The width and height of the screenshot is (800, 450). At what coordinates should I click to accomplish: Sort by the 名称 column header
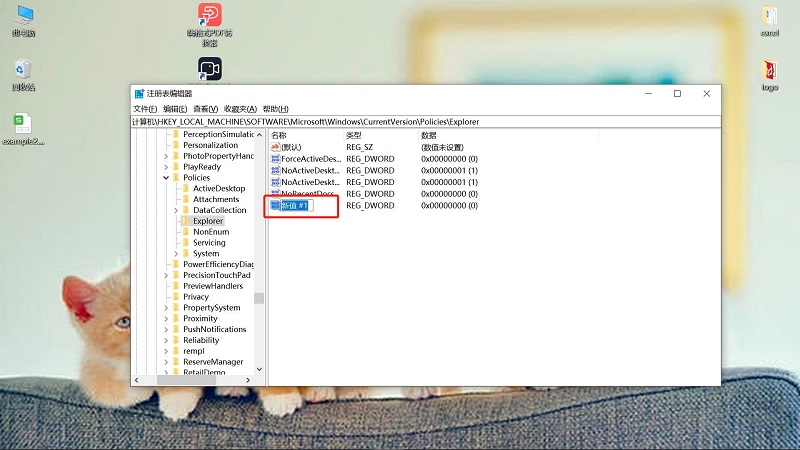279,135
